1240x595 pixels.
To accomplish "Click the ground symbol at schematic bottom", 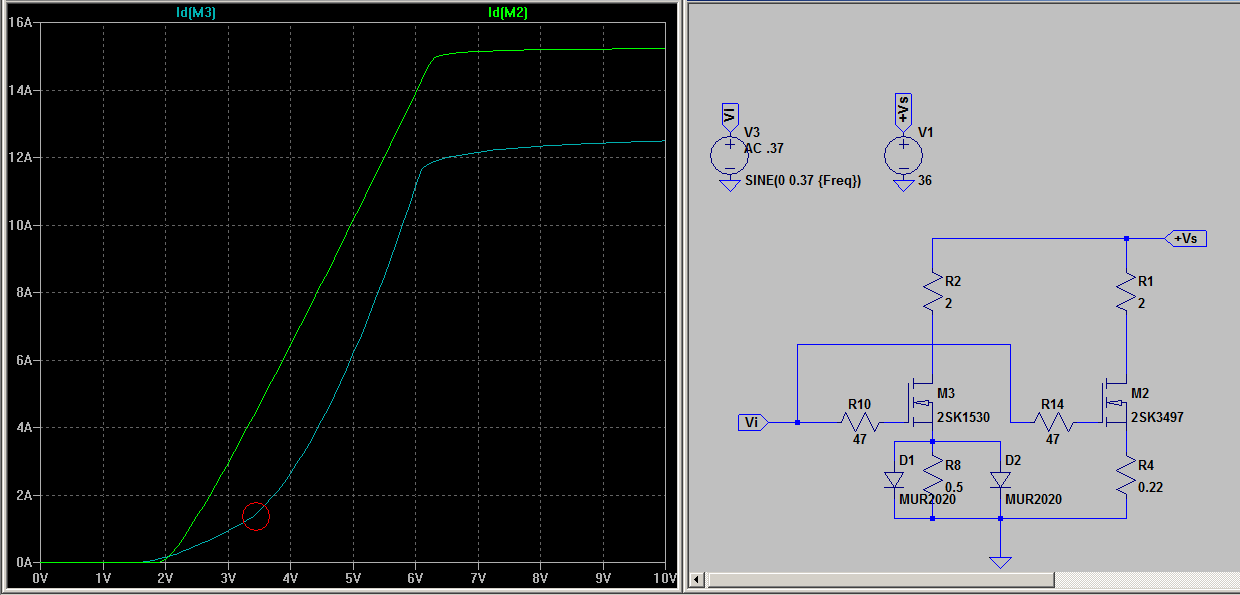I will click(x=1001, y=562).
